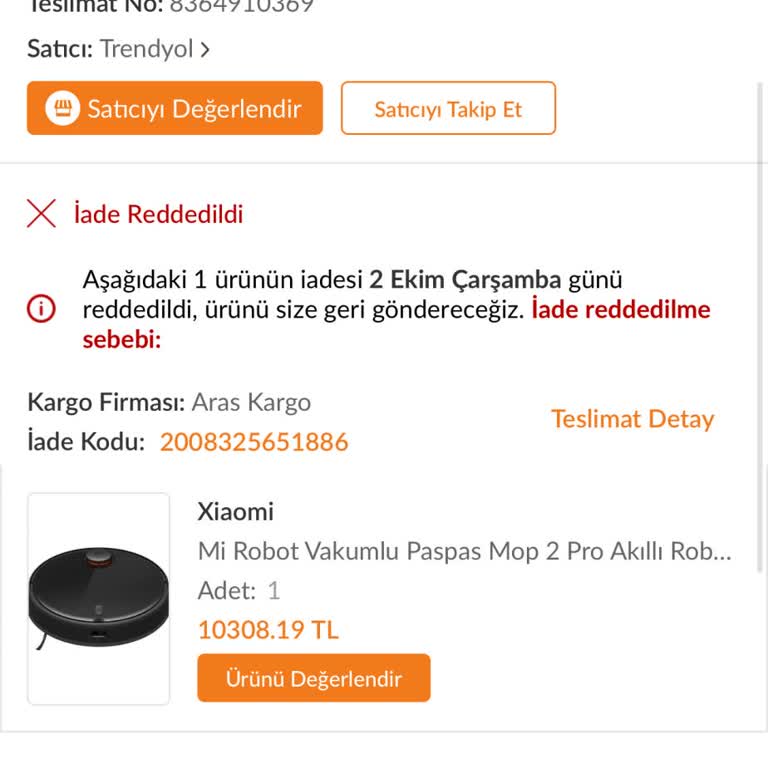Open Teslimat Detay

click(632, 419)
